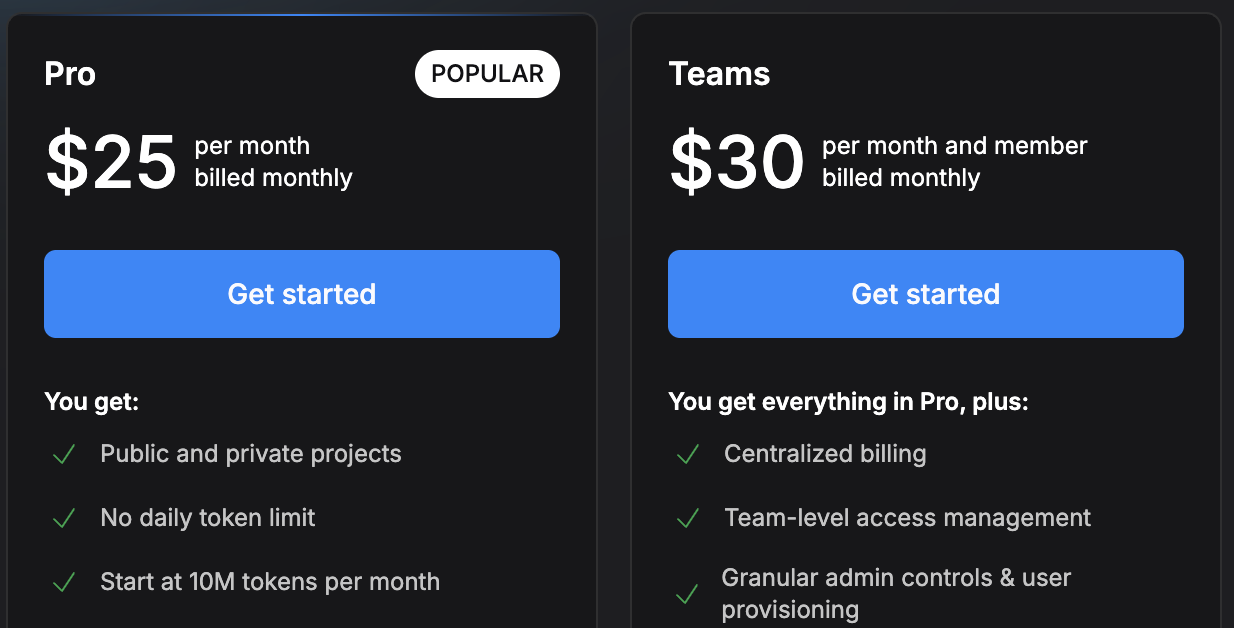The height and width of the screenshot is (628, 1234).
Task: Click the POPULAR badge on the Pro plan
Action: (487, 73)
